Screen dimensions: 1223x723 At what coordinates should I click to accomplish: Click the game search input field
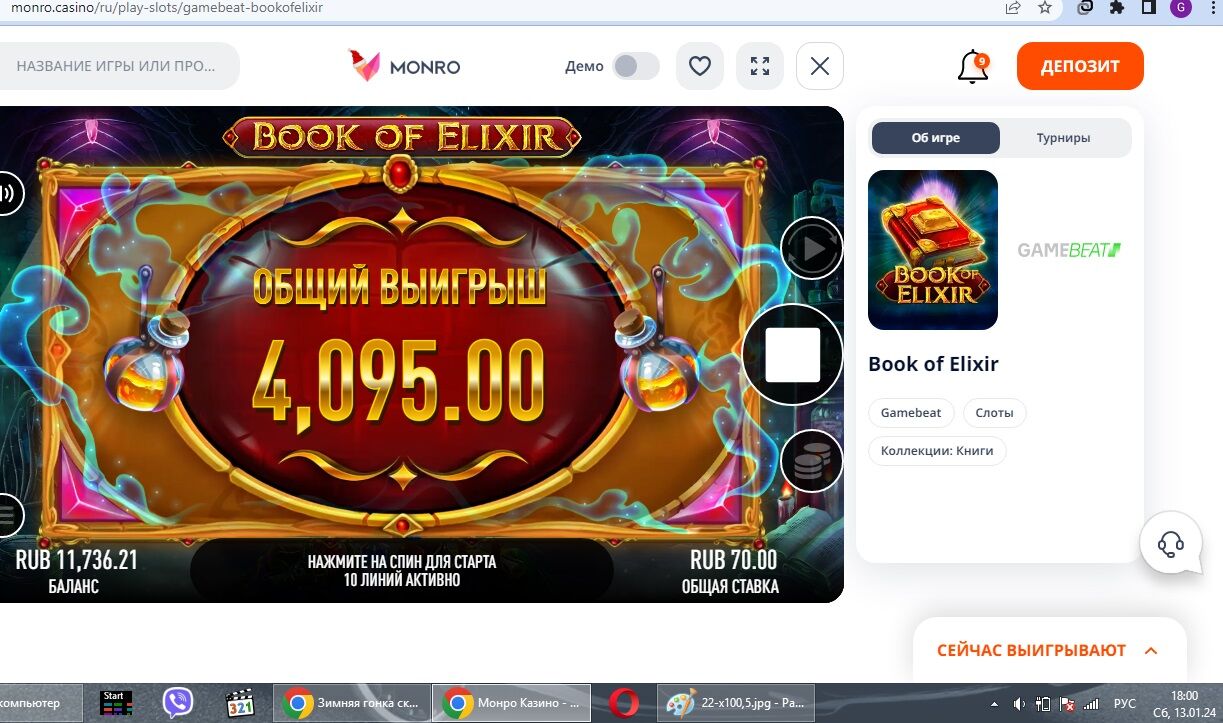[118, 66]
